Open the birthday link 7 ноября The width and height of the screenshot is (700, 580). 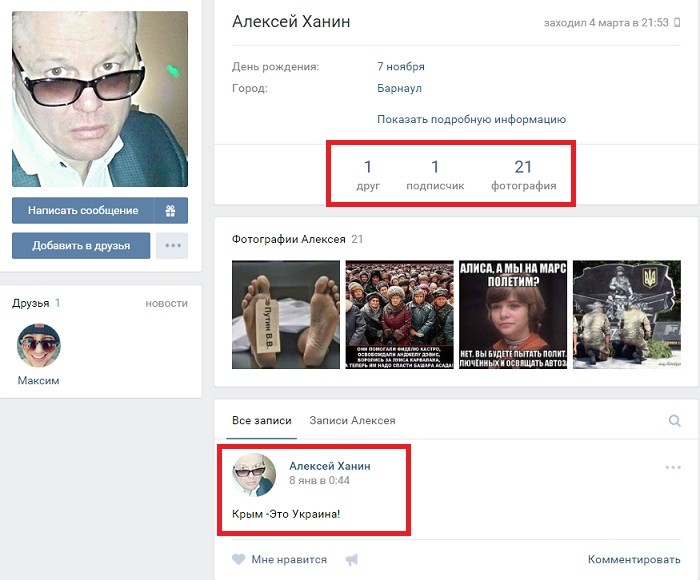pyautogui.click(x=400, y=66)
